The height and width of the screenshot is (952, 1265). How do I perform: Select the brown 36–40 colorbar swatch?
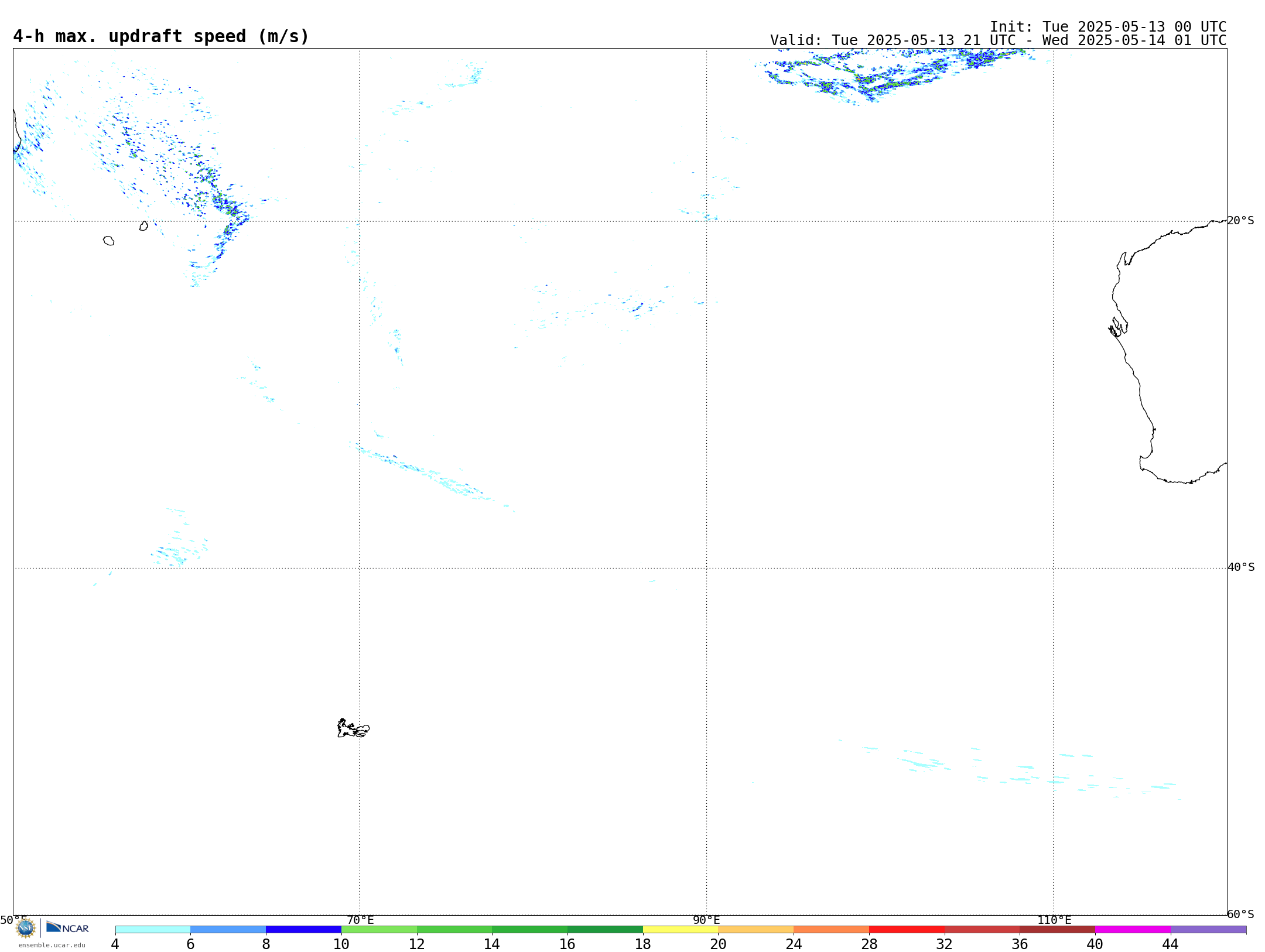(x=1058, y=929)
